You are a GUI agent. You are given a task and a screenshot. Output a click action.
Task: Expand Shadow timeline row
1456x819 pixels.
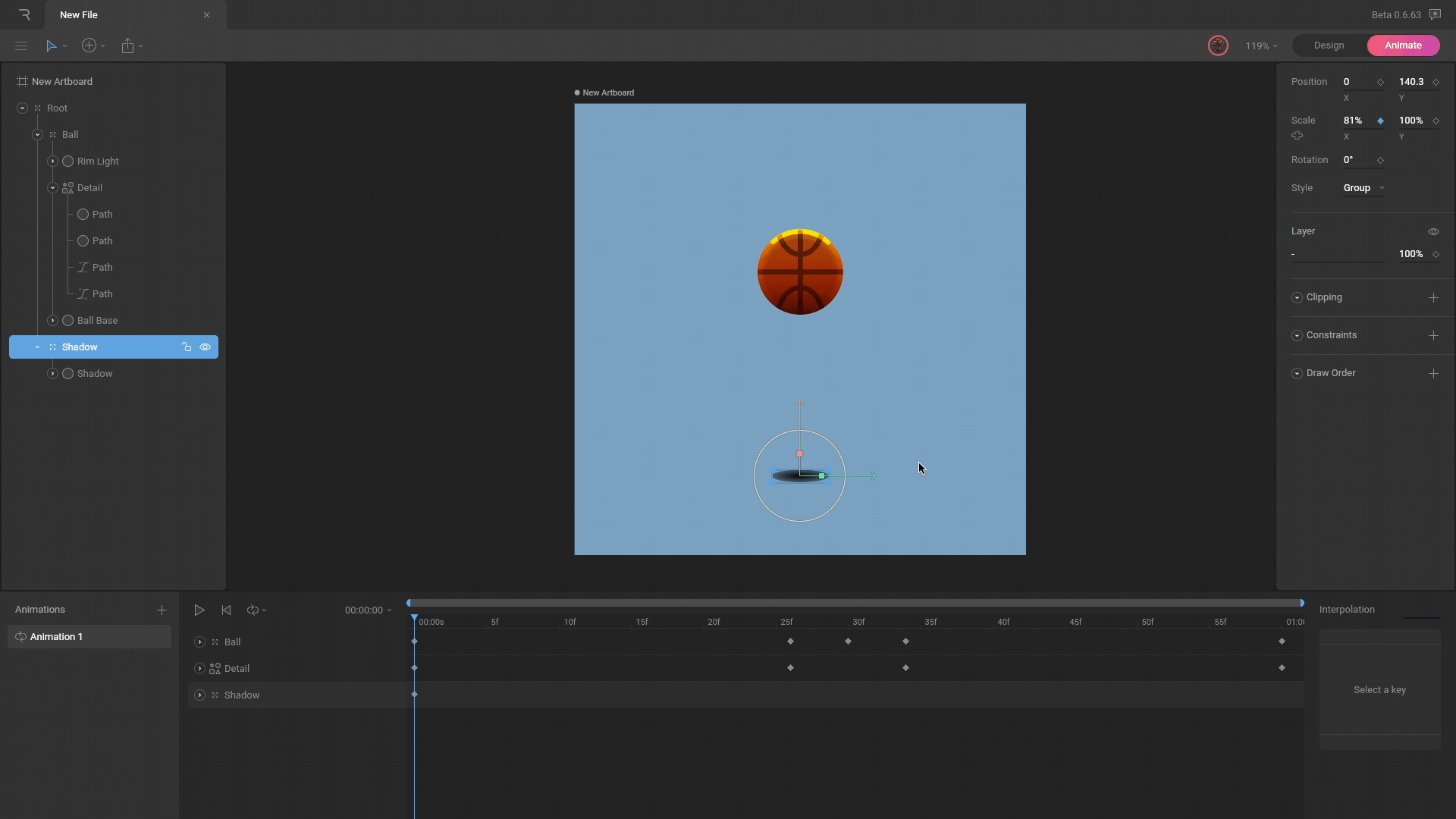point(199,695)
